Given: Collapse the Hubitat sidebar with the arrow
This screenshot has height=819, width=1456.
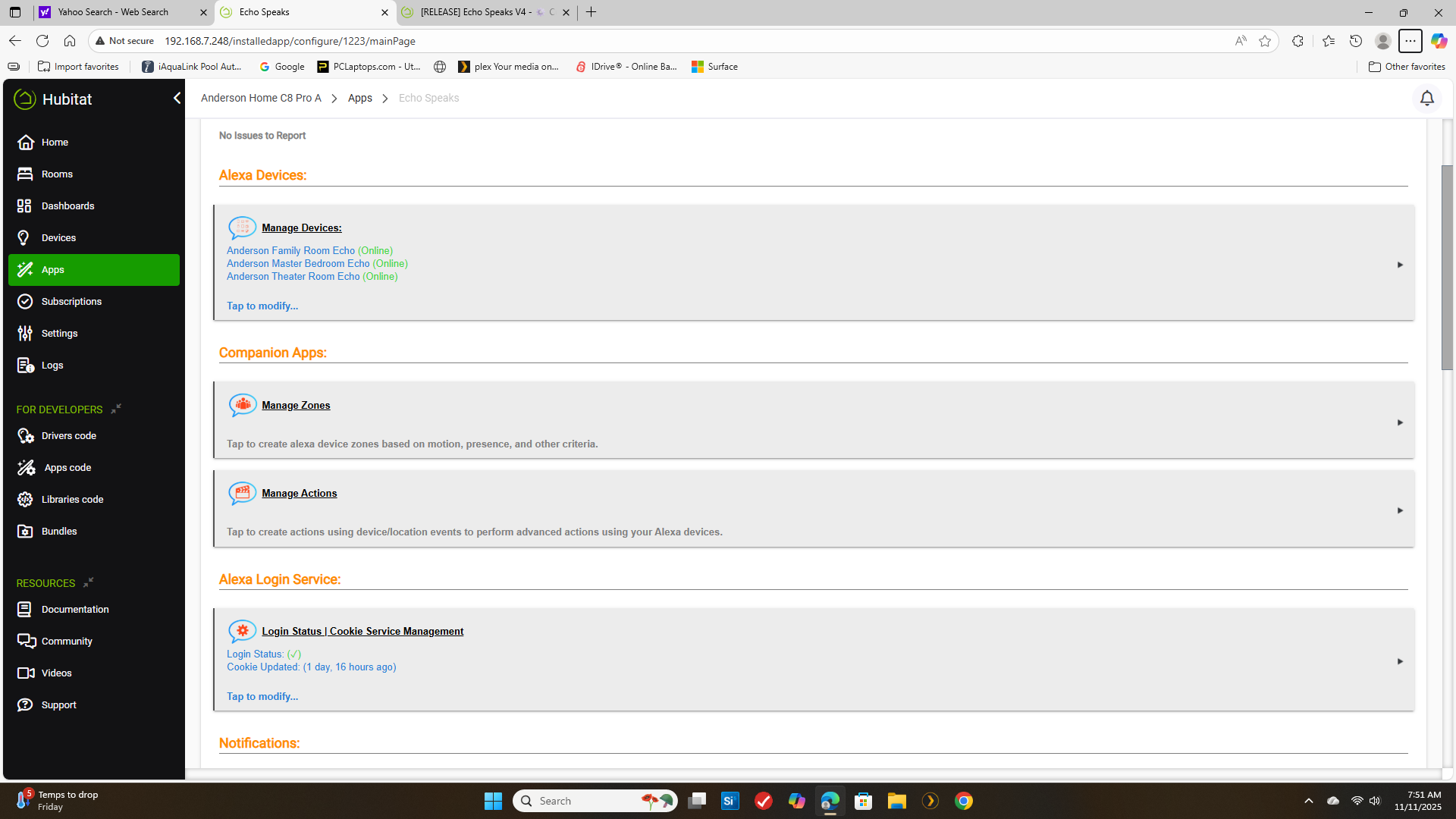Looking at the screenshot, I should (x=177, y=99).
